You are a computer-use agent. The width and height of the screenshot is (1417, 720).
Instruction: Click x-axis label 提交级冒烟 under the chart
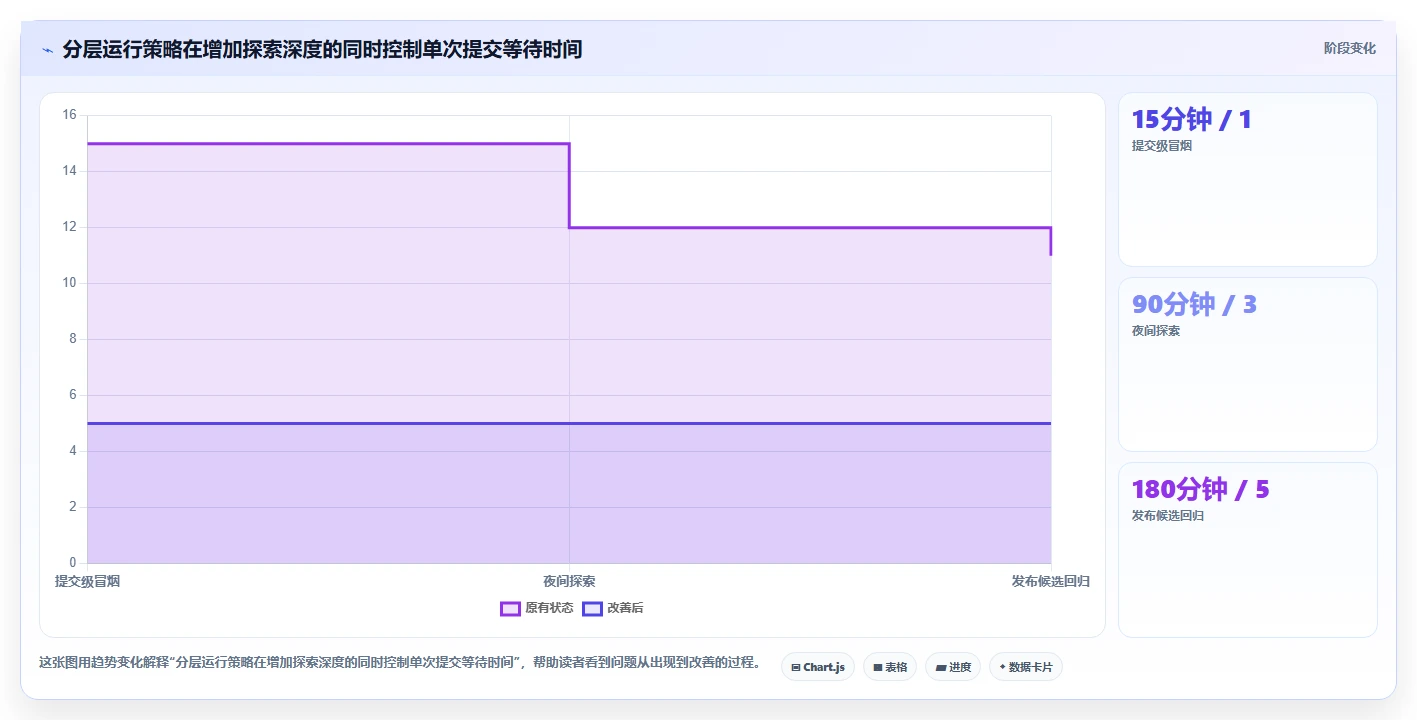(87, 581)
